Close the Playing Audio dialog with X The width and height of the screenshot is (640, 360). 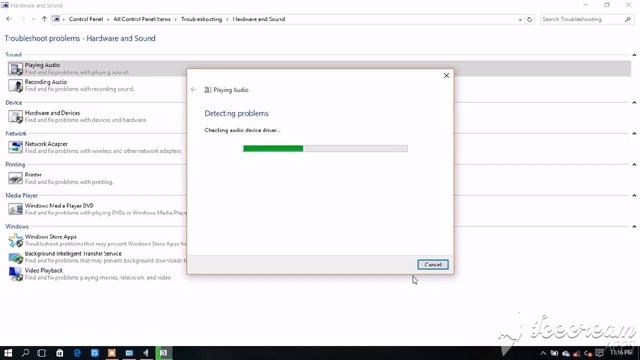tap(446, 76)
